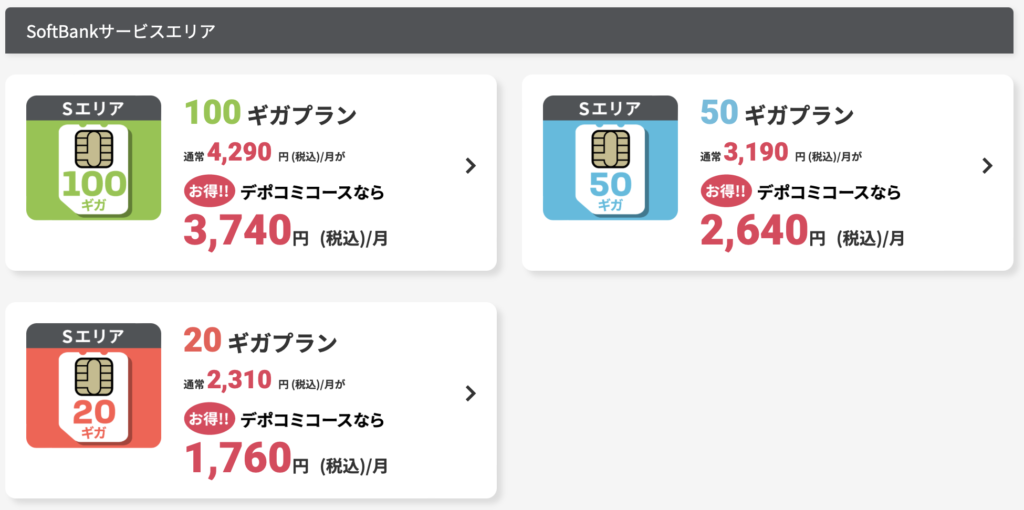Screen dimensions: 1024x510
Task: Open 20 giga plan via right chevron arrow
Action: tap(470, 393)
